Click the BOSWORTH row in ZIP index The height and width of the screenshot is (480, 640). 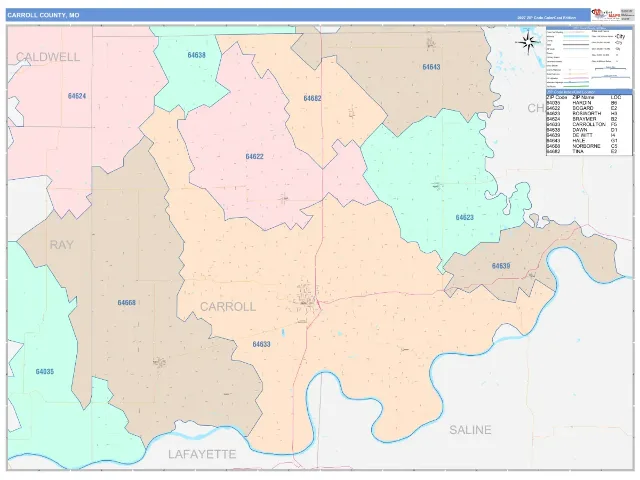pyautogui.click(x=582, y=113)
